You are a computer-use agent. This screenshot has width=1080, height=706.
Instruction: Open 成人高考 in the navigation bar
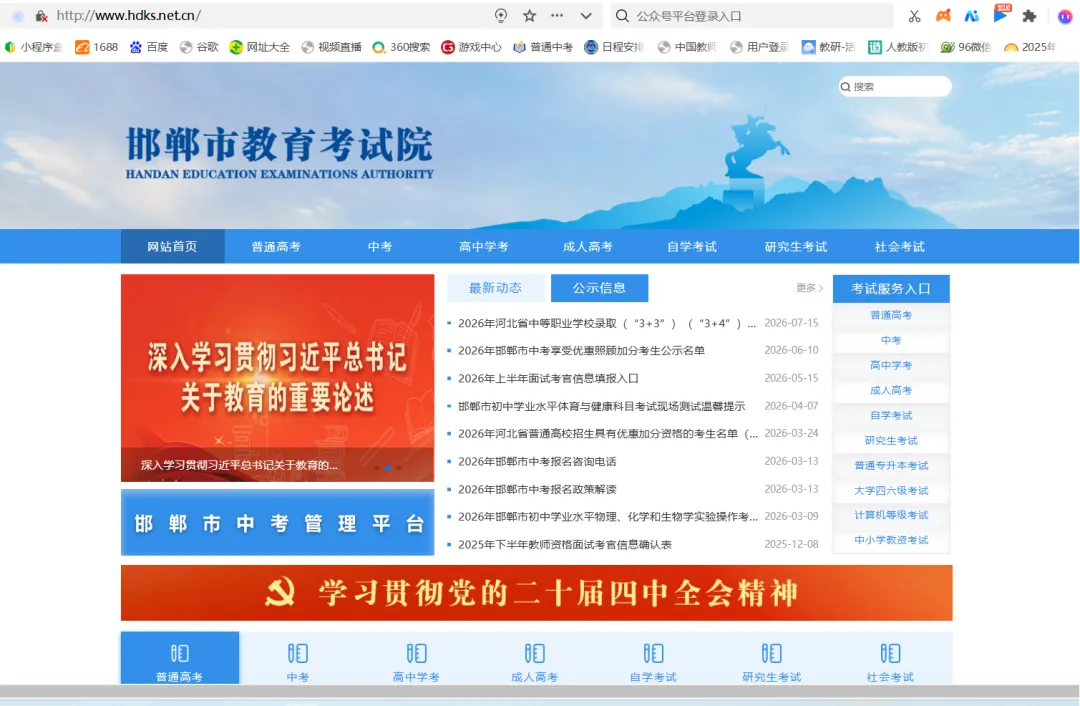[x=588, y=247]
